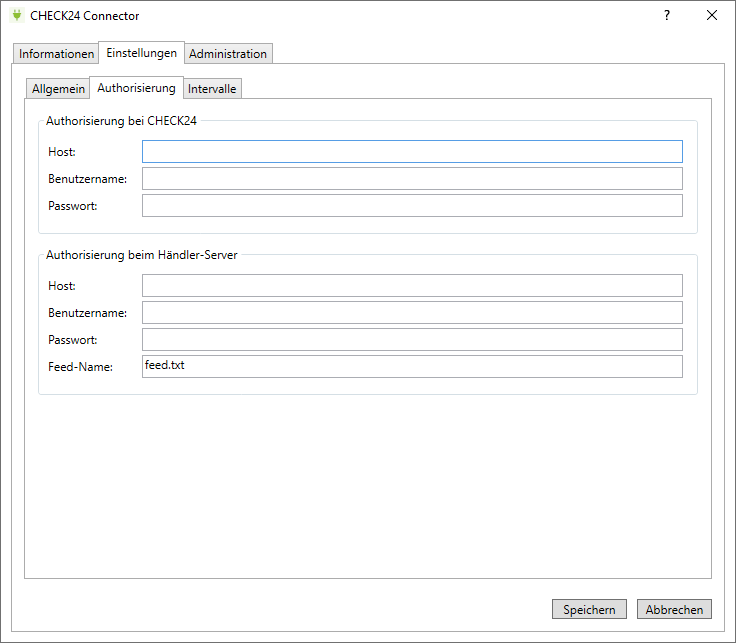The width and height of the screenshot is (736, 643).
Task: Select the Einstellungen tab
Action: pyautogui.click(x=141, y=53)
